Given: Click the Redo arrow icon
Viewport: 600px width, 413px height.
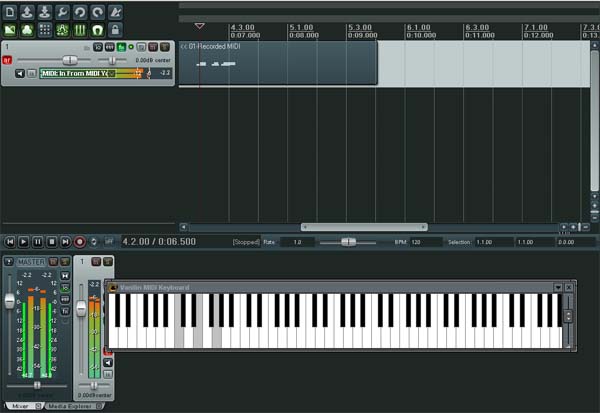Looking at the screenshot, I should (x=98, y=12).
